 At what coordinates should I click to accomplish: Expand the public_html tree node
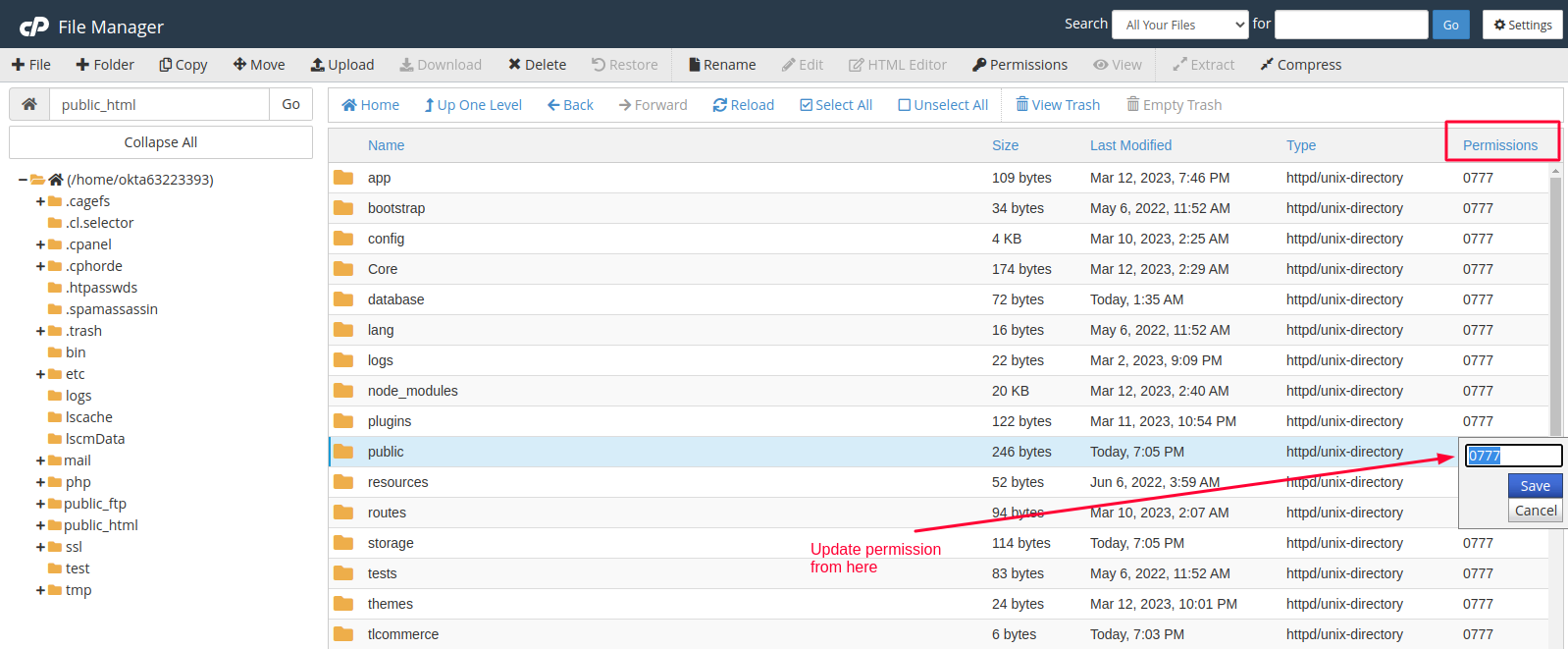click(40, 525)
